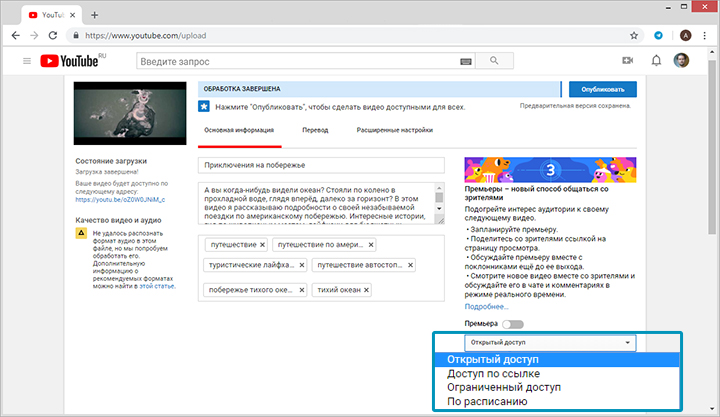The image size is (720, 417).
Task: Click the page vertical scrollbar thumb
Action: pos(712,147)
